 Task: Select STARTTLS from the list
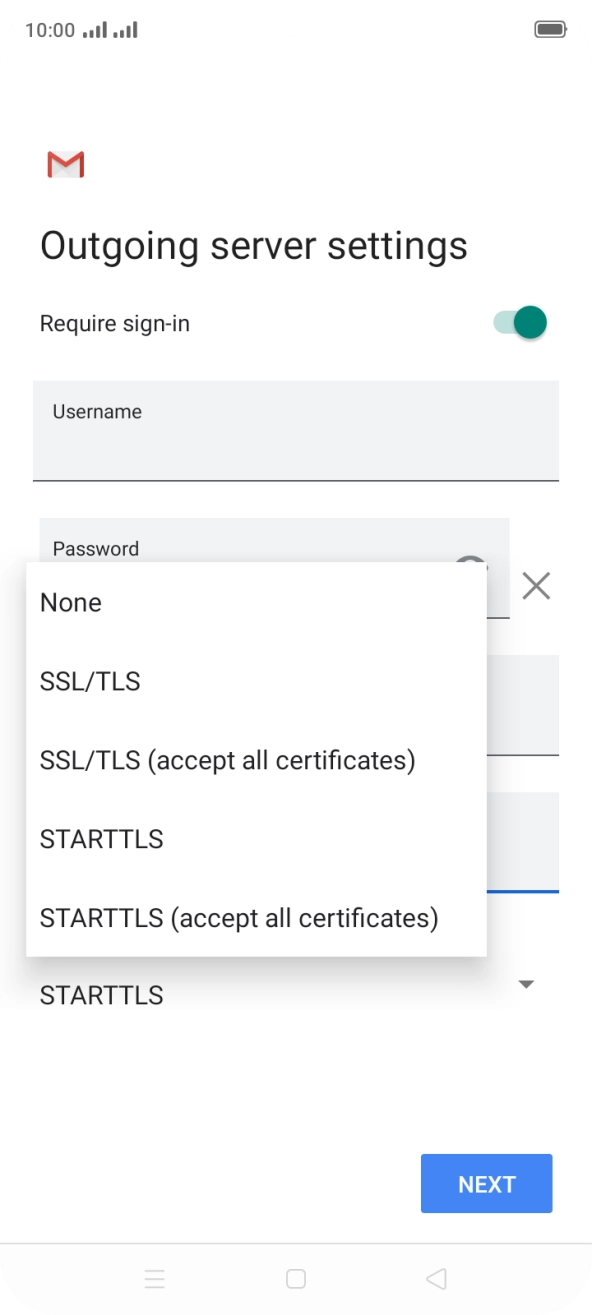(101, 839)
